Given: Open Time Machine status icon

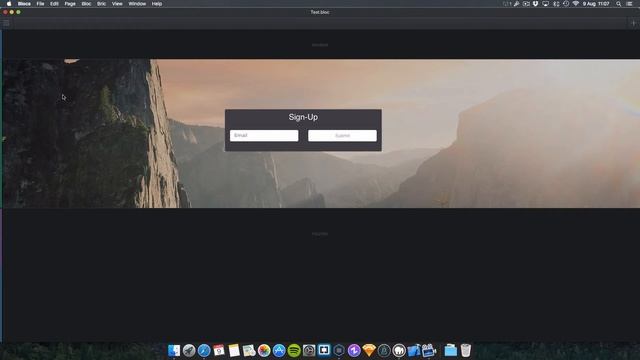Looking at the screenshot, I should 566,4.
